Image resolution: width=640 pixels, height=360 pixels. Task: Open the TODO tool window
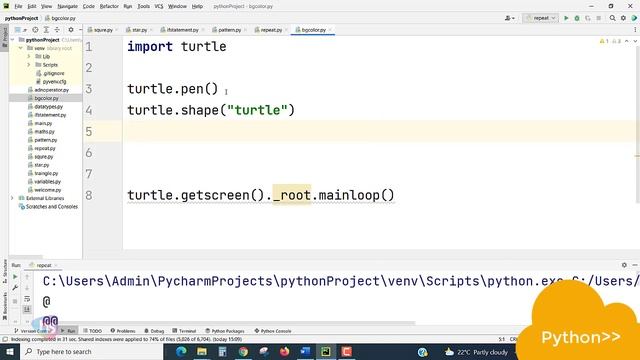[92, 331]
